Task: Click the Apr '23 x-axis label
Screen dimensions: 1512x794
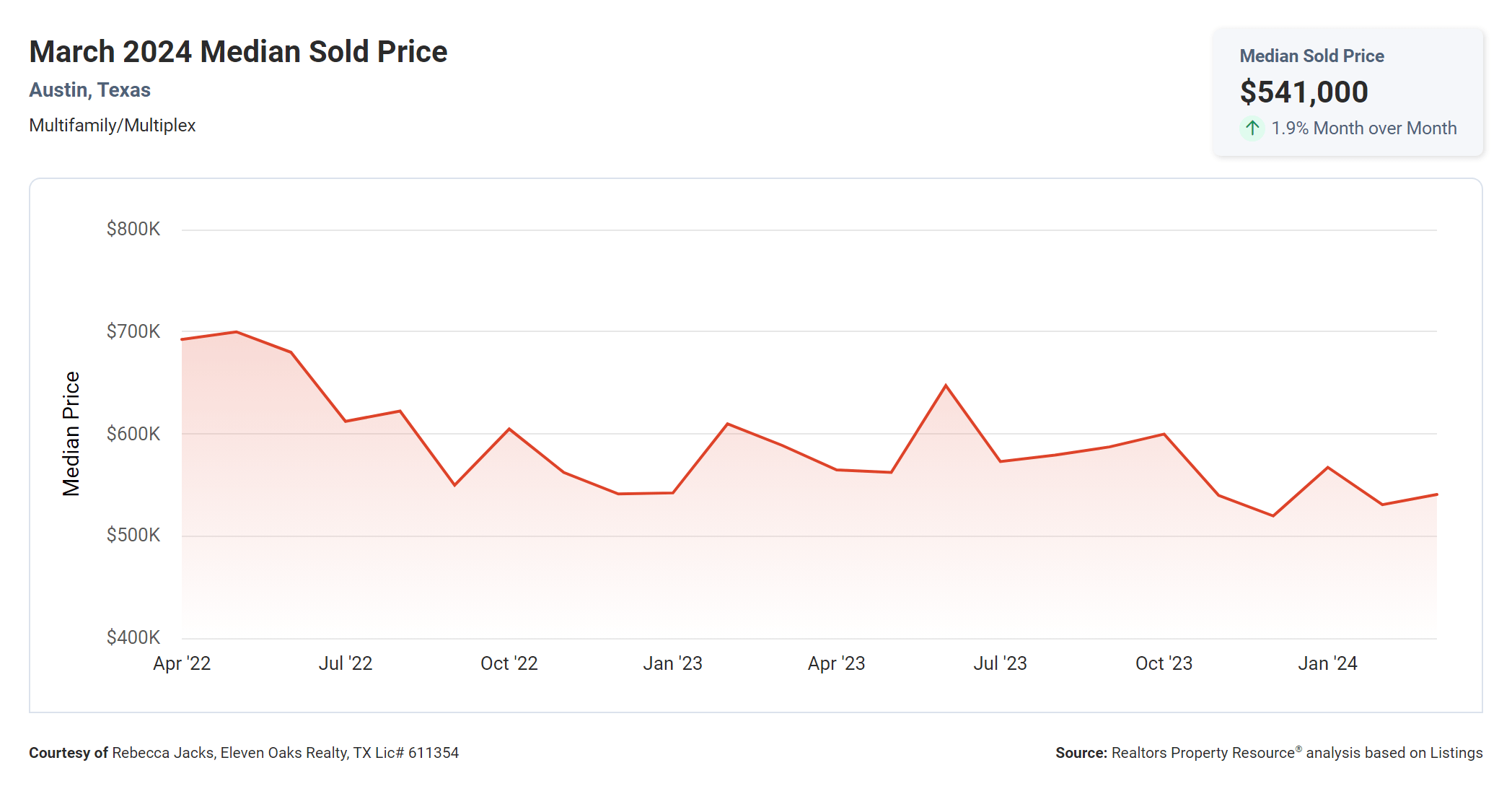Action: 836,663
